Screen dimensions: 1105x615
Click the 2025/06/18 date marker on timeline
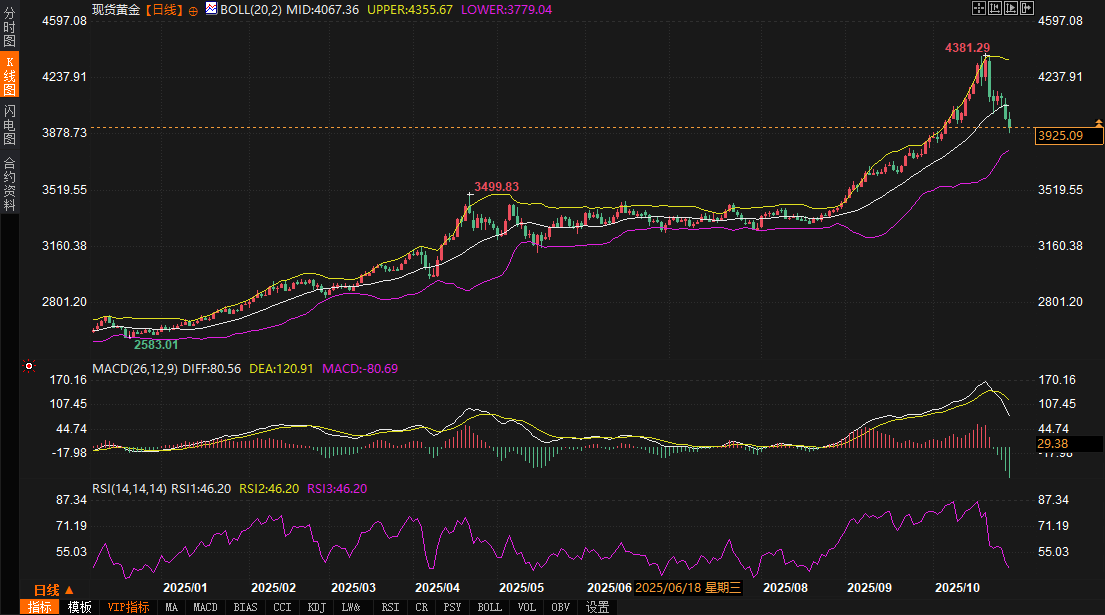point(687,588)
